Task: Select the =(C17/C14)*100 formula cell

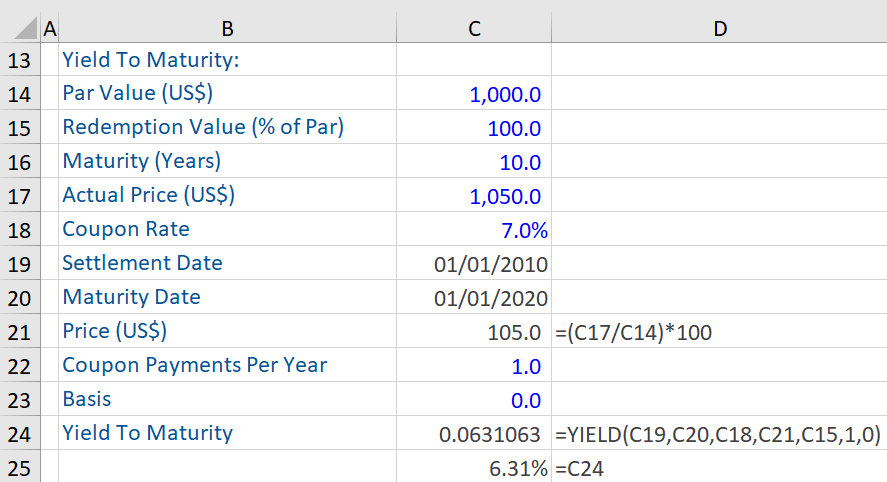Action: click(718, 332)
